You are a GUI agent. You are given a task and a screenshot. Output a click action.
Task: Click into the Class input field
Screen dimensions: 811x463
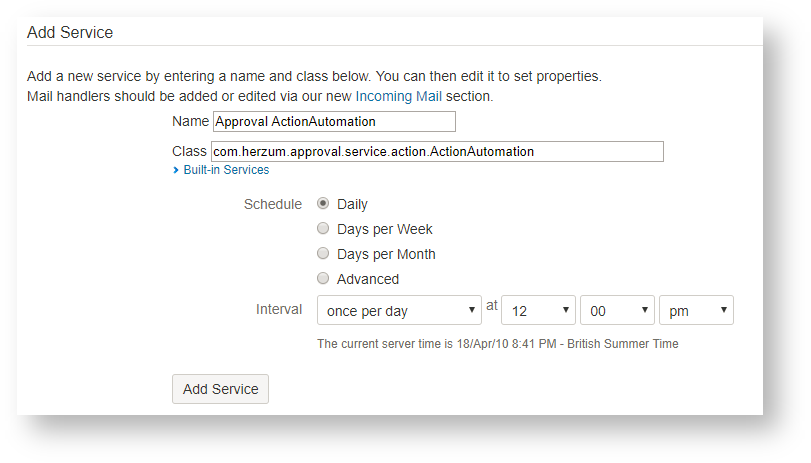click(x=437, y=151)
